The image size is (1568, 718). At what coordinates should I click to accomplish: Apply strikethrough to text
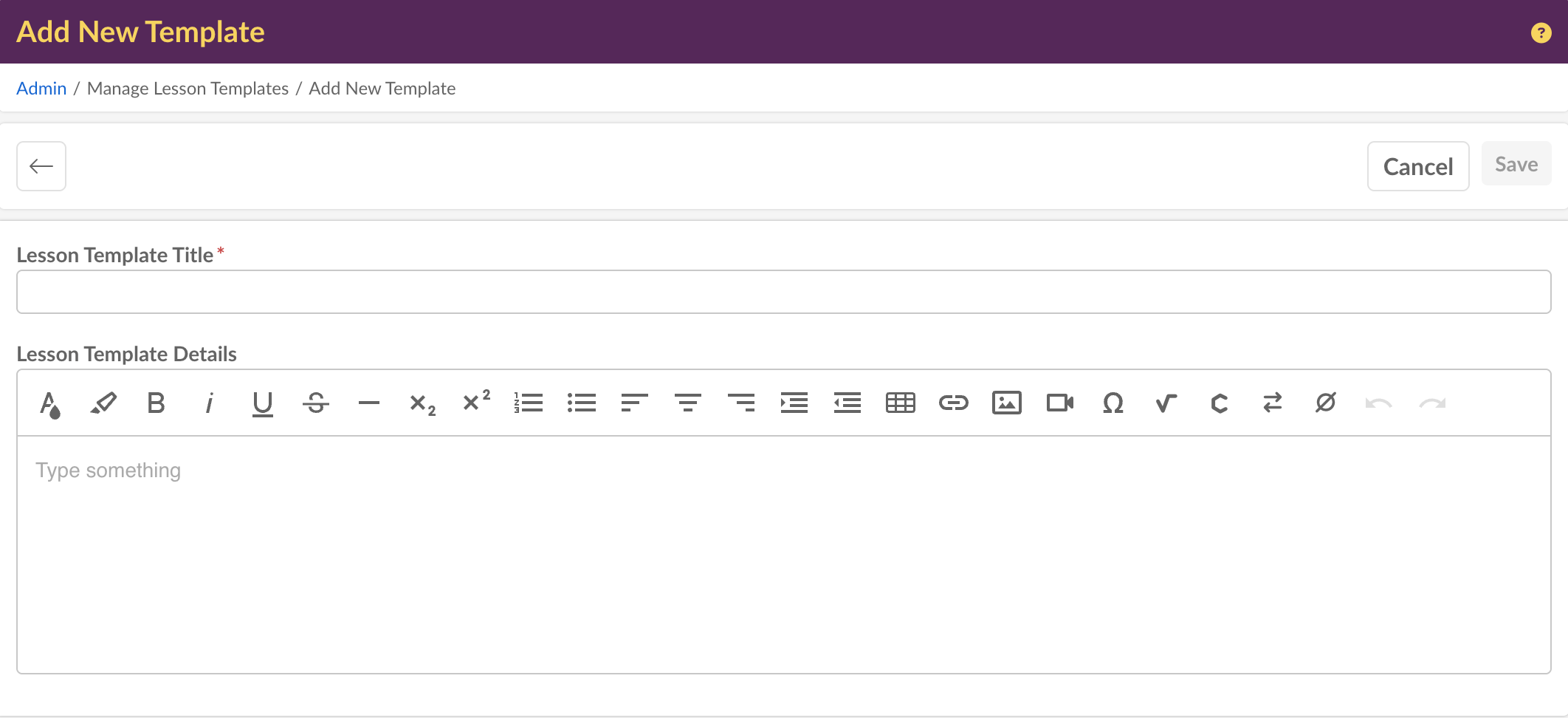[x=316, y=403]
